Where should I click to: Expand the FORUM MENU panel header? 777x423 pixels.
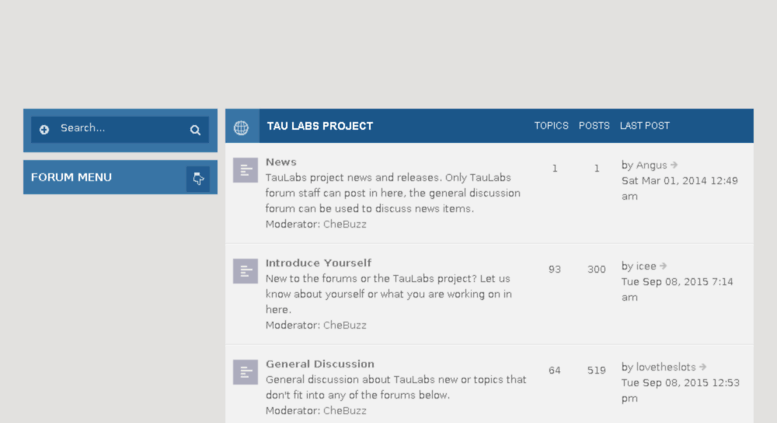click(120, 177)
